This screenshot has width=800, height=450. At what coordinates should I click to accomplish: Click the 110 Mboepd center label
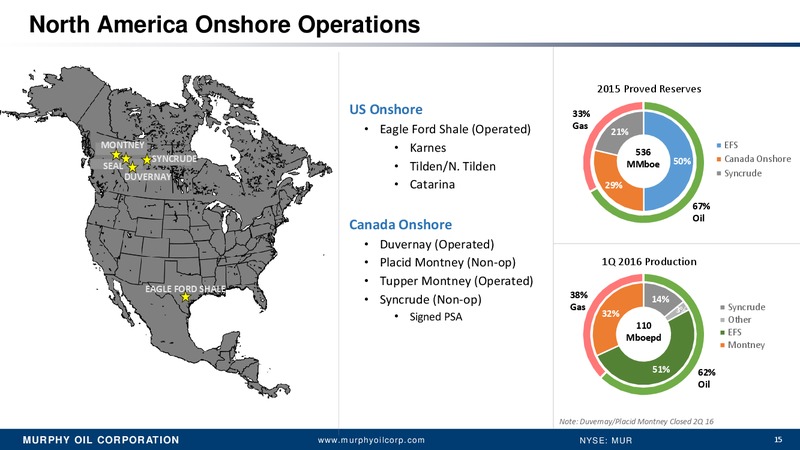pyautogui.click(x=643, y=332)
